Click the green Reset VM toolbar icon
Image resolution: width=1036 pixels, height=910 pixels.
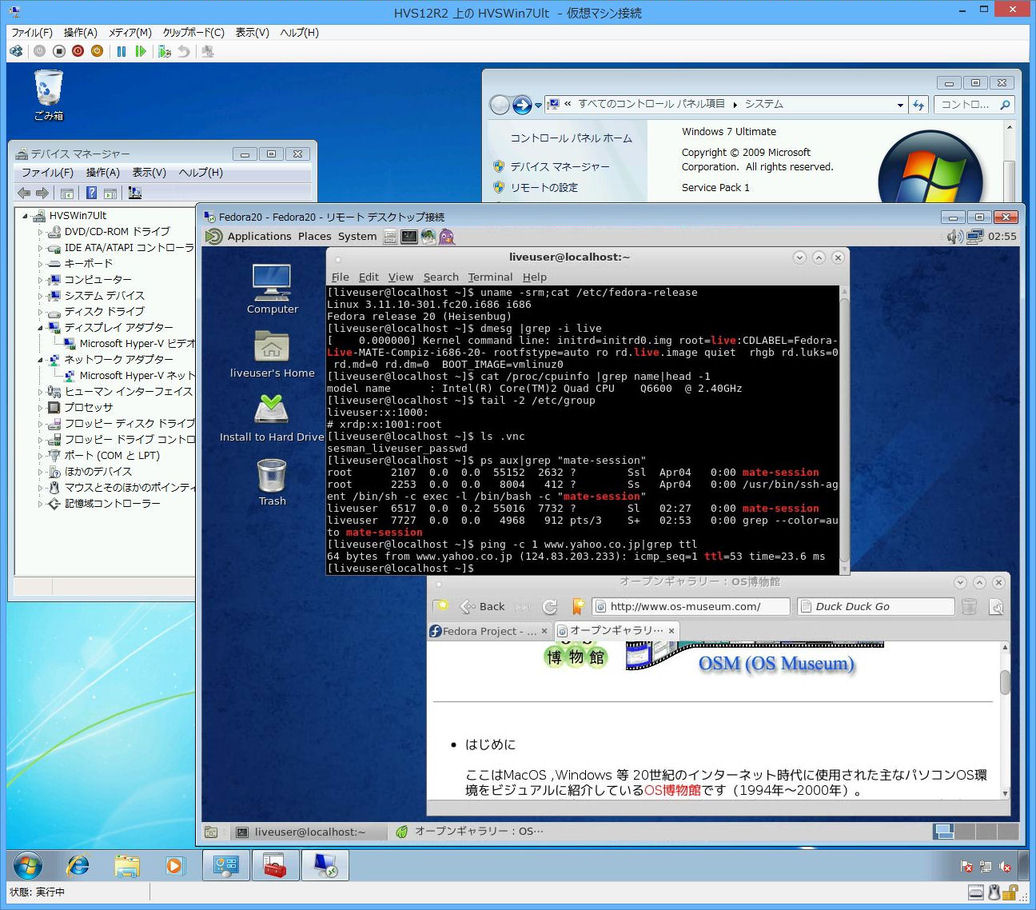pos(140,51)
